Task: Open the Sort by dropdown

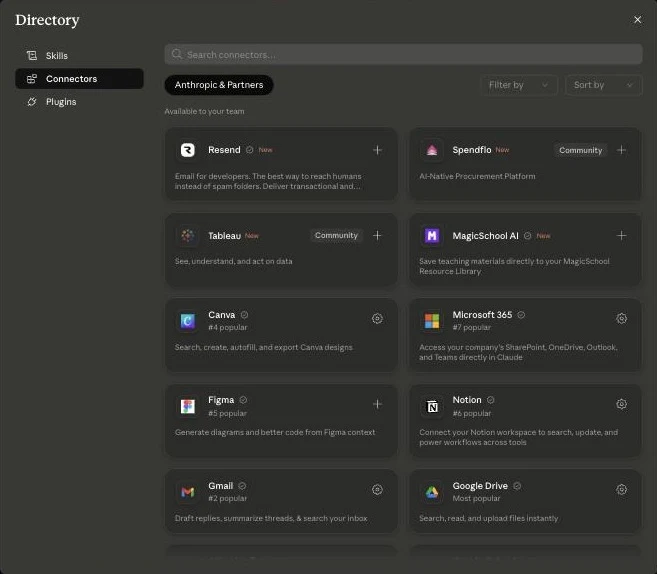Action: [603, 85]
